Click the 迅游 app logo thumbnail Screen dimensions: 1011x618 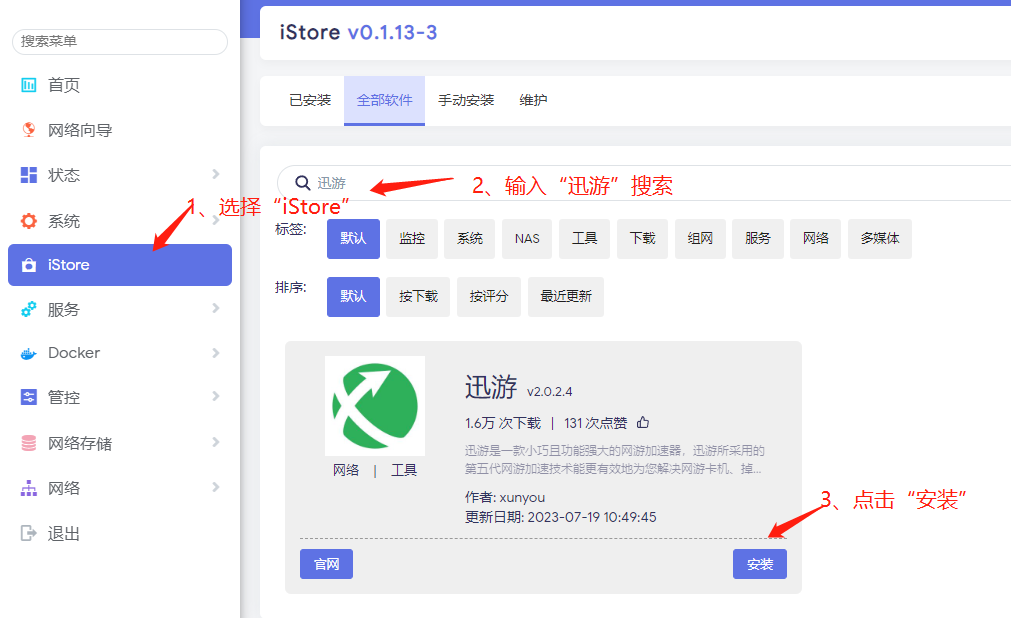point(375,406)
